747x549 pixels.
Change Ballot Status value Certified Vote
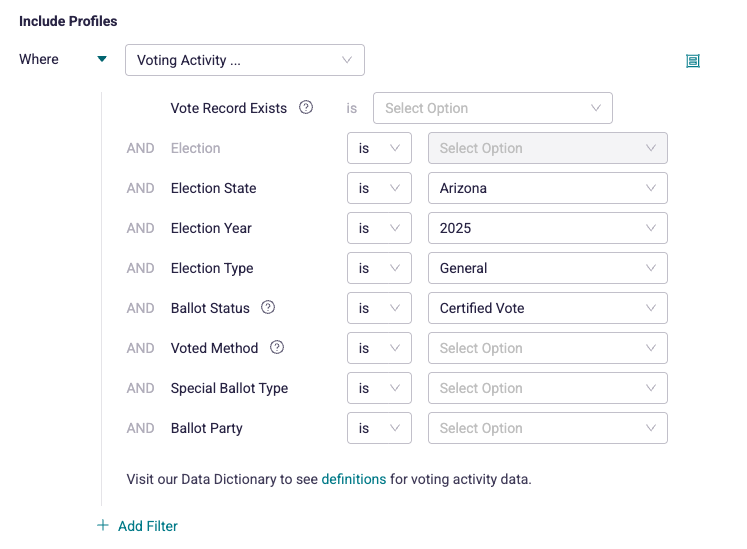coord(548,308)
